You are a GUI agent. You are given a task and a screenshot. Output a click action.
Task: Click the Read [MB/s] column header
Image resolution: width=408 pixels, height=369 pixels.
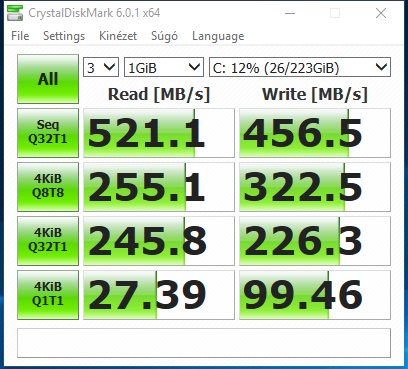click(x=159, y=94)
